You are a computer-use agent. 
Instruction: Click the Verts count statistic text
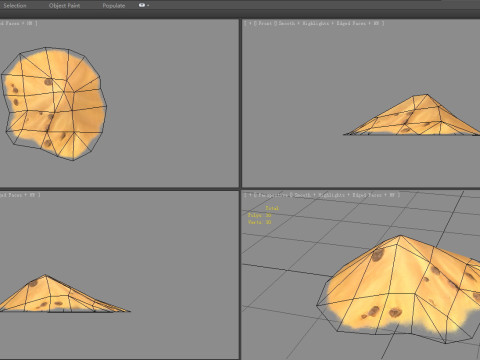pyautogui.click(x=259, y=222)
